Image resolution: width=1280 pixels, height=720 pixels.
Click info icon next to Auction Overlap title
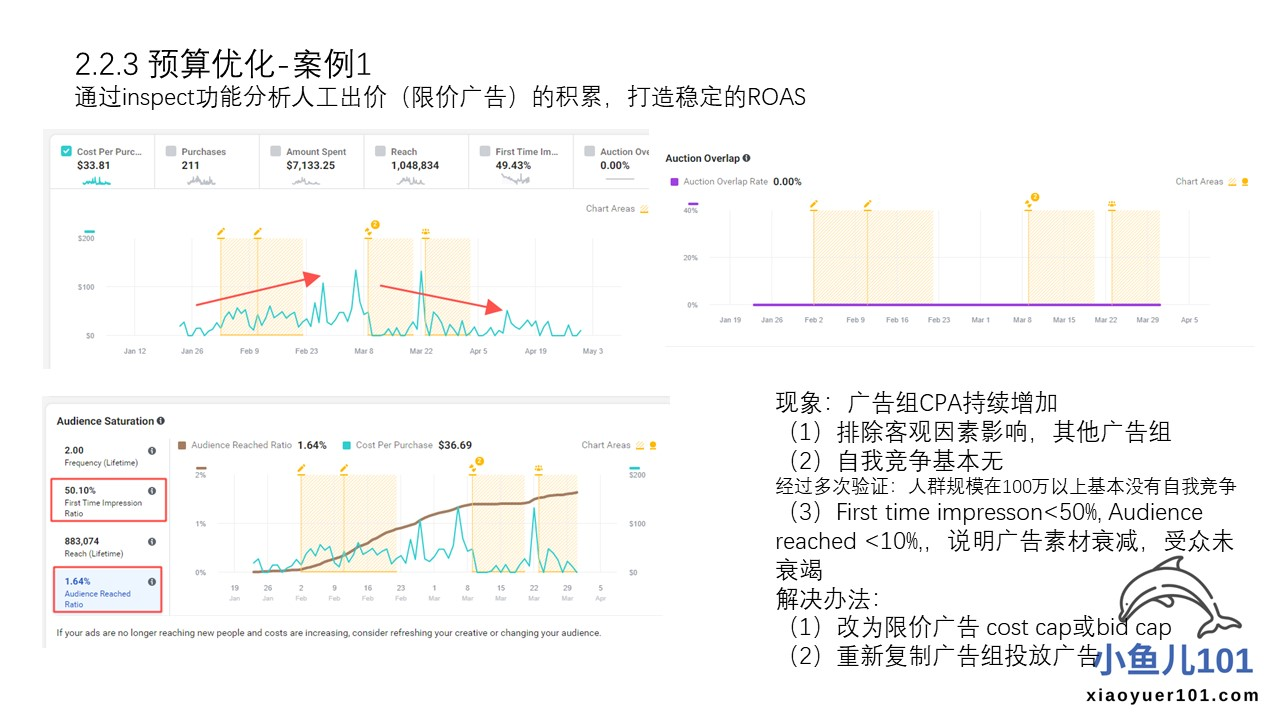(747, 158)
